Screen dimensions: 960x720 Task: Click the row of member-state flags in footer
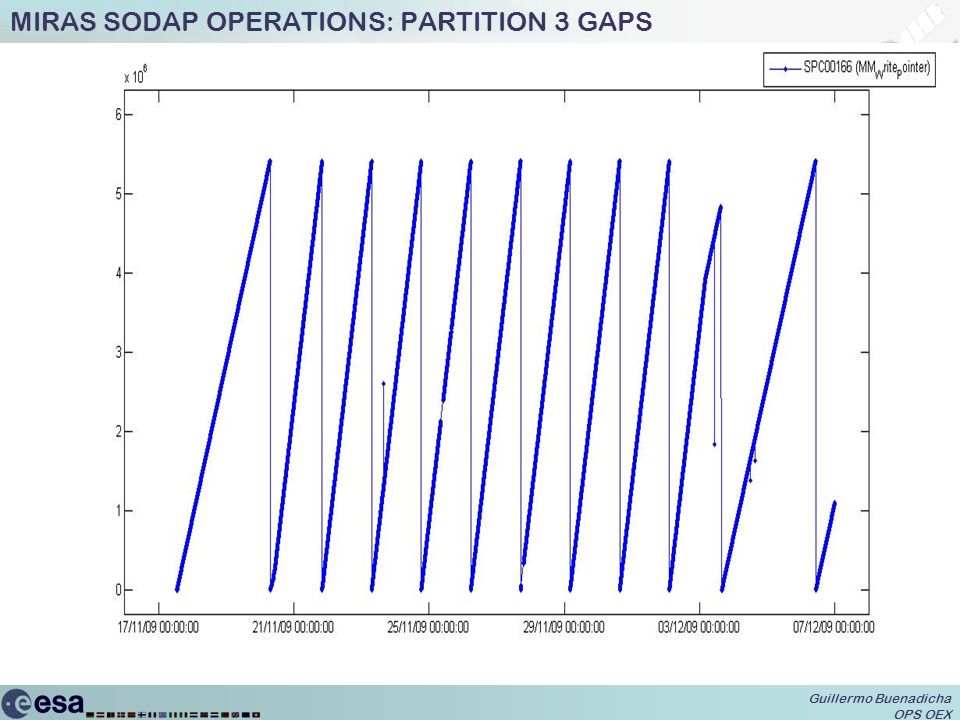point(173,714)
